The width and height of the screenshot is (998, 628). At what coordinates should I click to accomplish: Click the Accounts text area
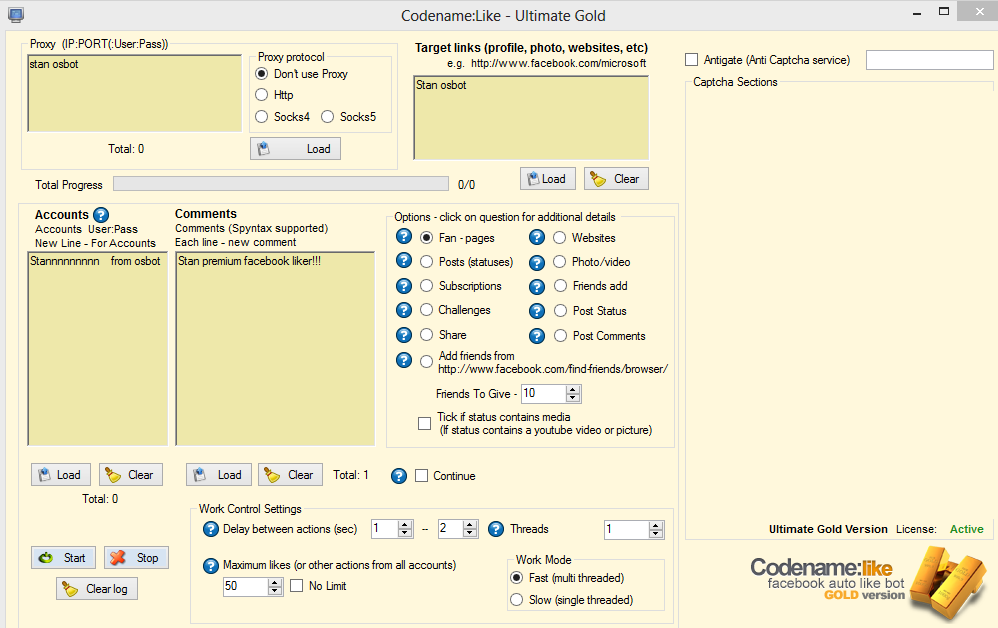[97, 349]
